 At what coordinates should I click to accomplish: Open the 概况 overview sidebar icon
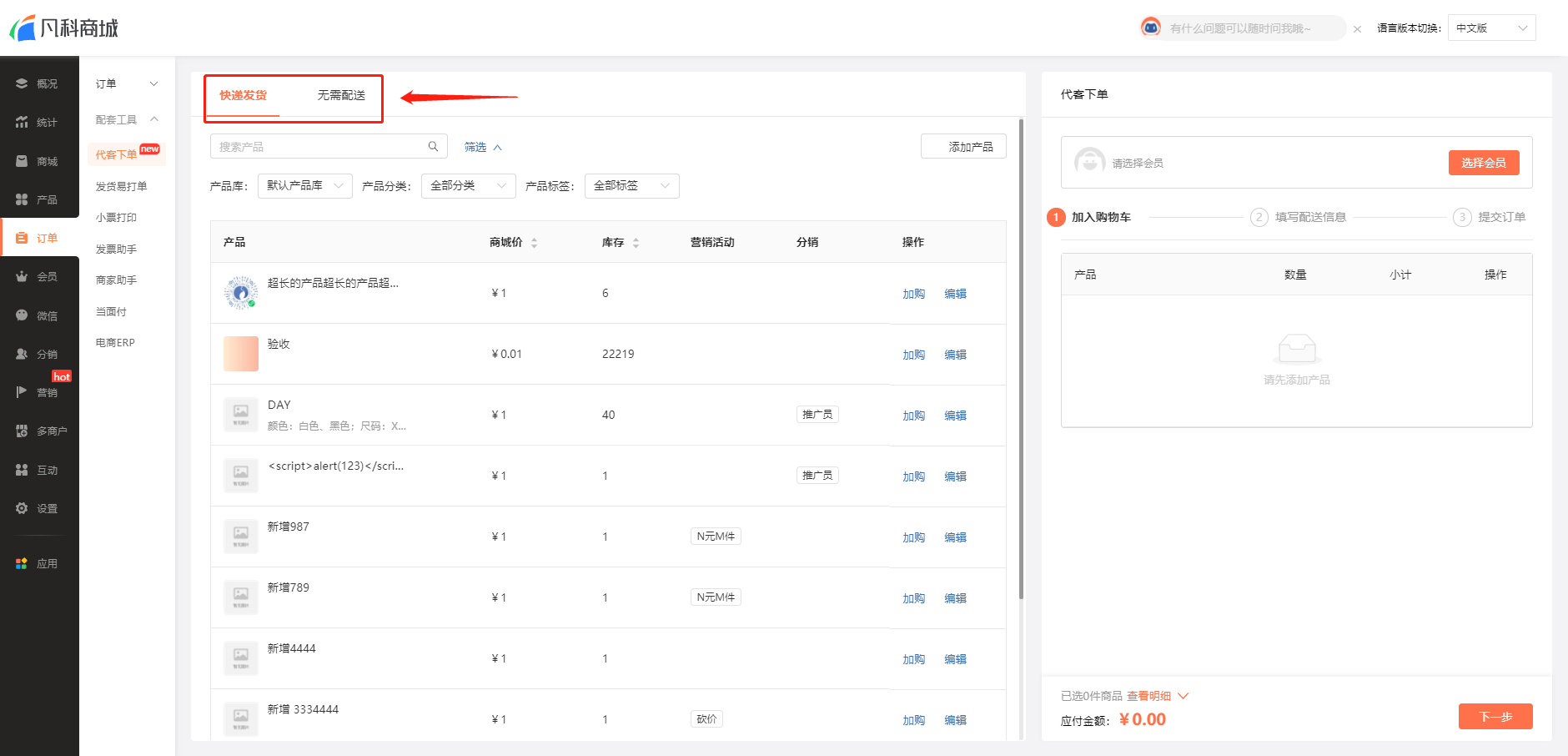22,83
